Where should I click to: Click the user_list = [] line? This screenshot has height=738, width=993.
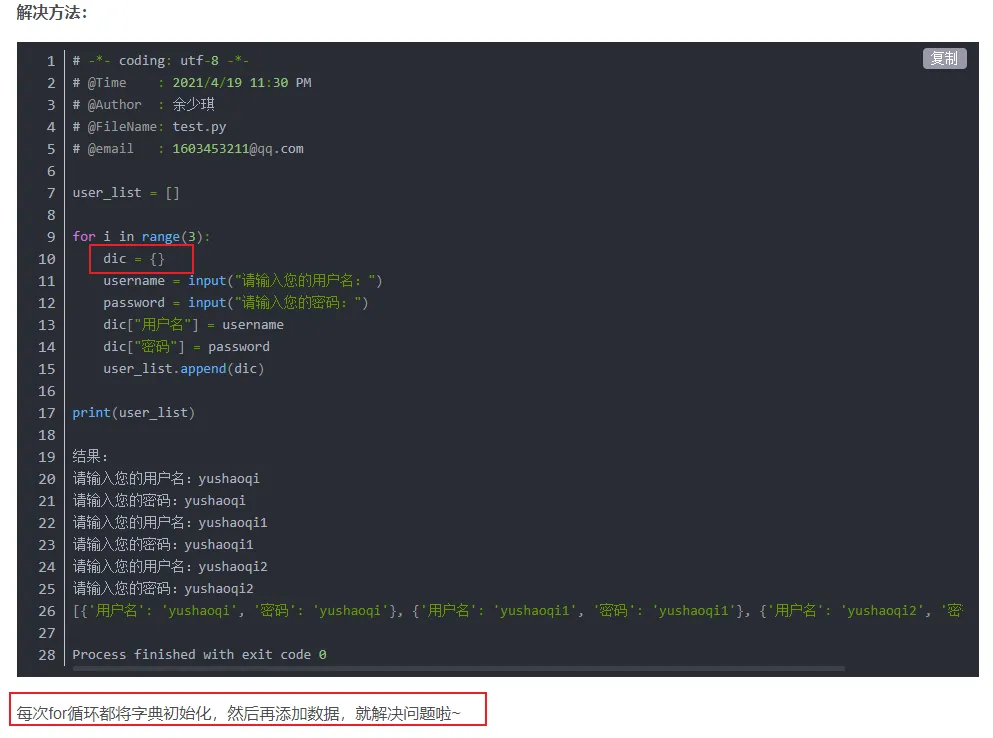coord(126,192)
